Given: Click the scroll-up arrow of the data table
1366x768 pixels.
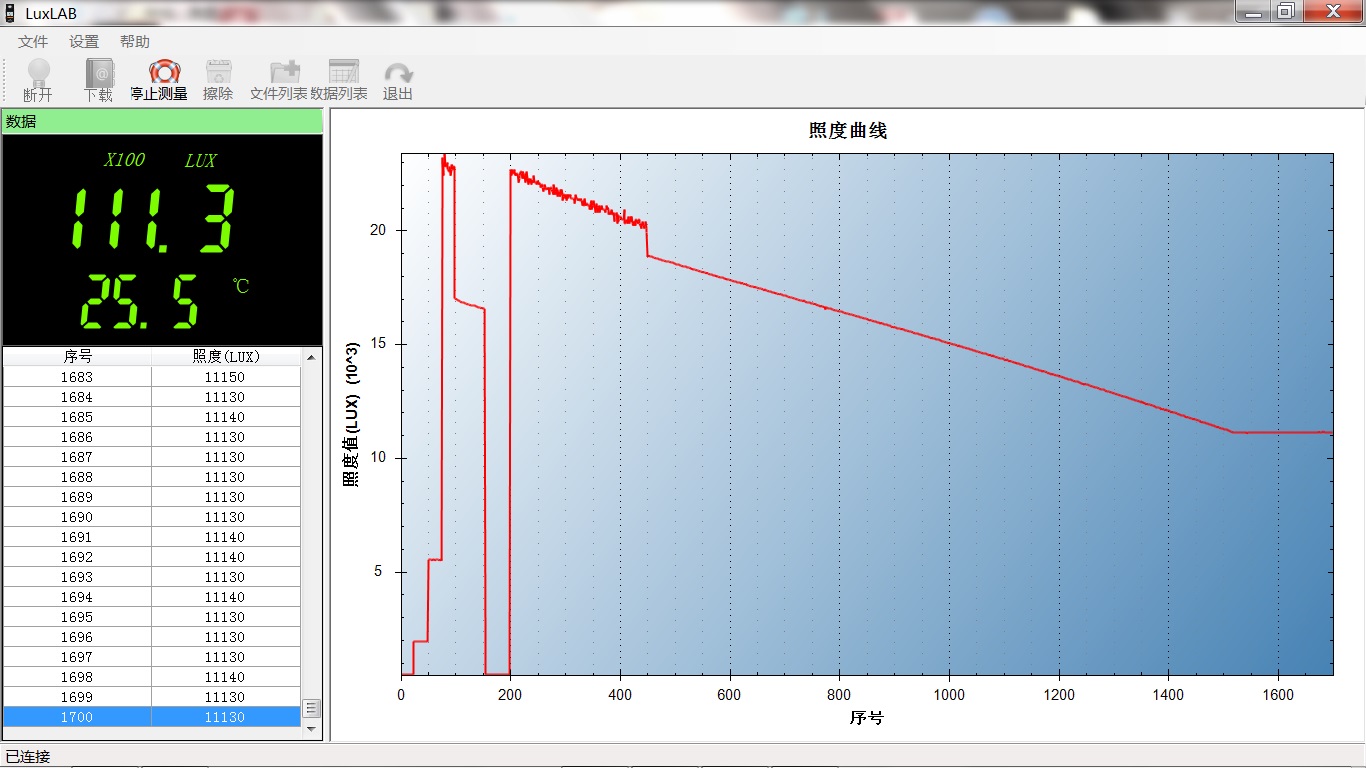Looking at the screenshot, I should coord(311,357).
